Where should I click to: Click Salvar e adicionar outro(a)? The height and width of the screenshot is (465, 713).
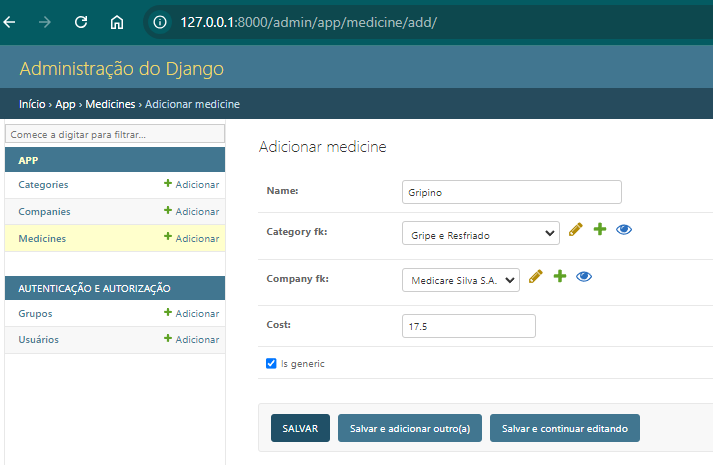(x=410, y=428)
